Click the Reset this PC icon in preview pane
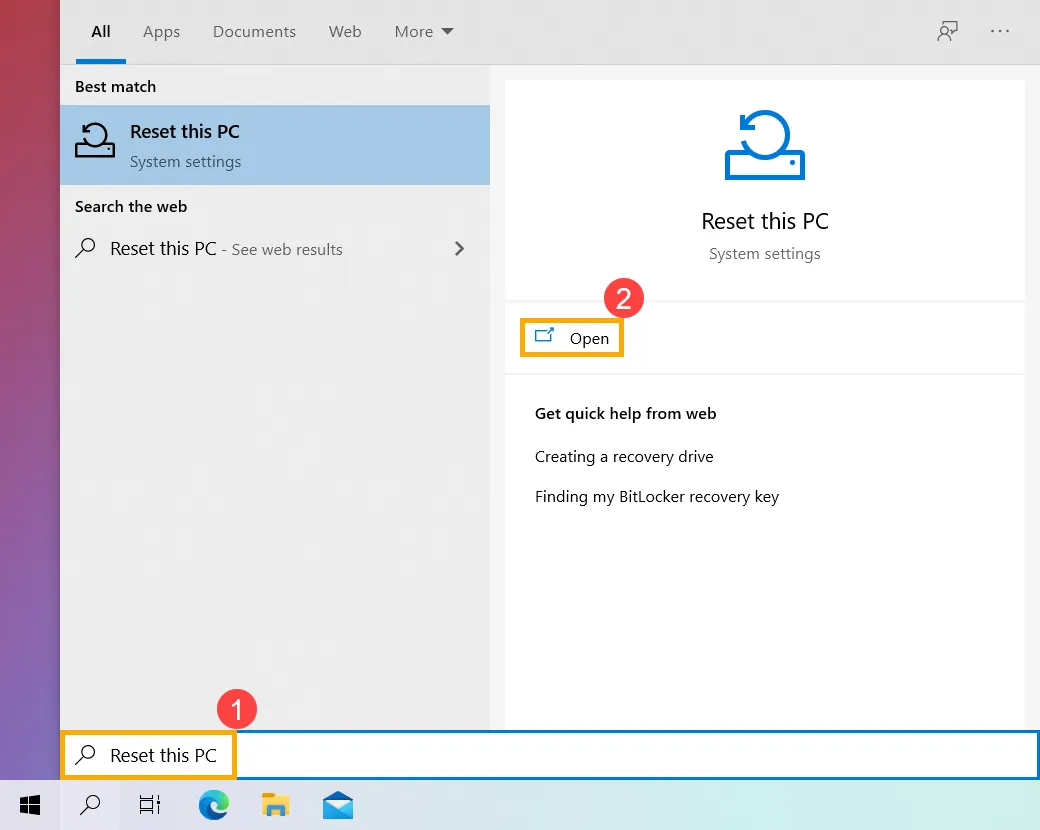The height and width of the screenshot is (830, 1040). click(764, 144)
